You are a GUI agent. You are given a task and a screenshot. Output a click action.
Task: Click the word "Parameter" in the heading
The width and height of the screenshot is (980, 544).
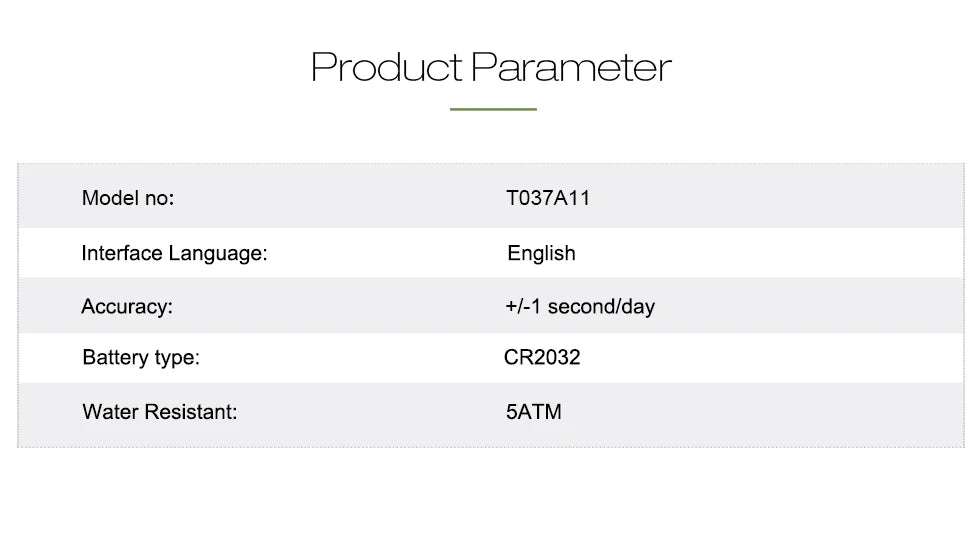click(571, 68)
